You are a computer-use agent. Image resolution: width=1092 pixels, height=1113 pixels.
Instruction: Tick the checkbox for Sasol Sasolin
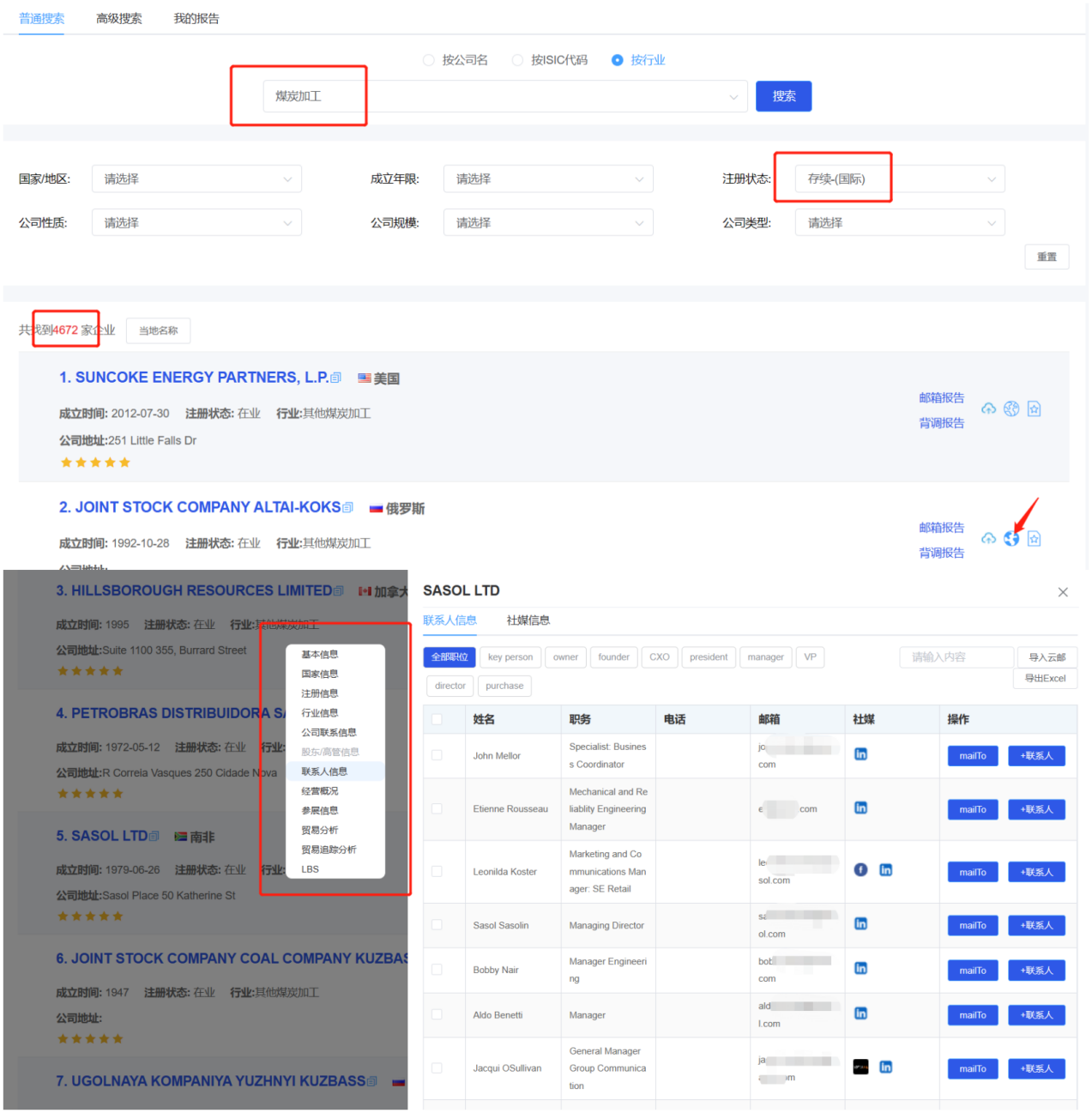(x=437, y=925)
